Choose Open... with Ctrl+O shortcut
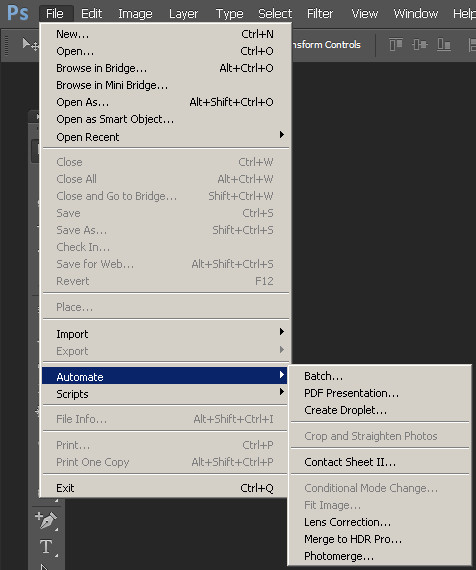The height and width of the screenshot is (570, 476). [x=165, y=51]
